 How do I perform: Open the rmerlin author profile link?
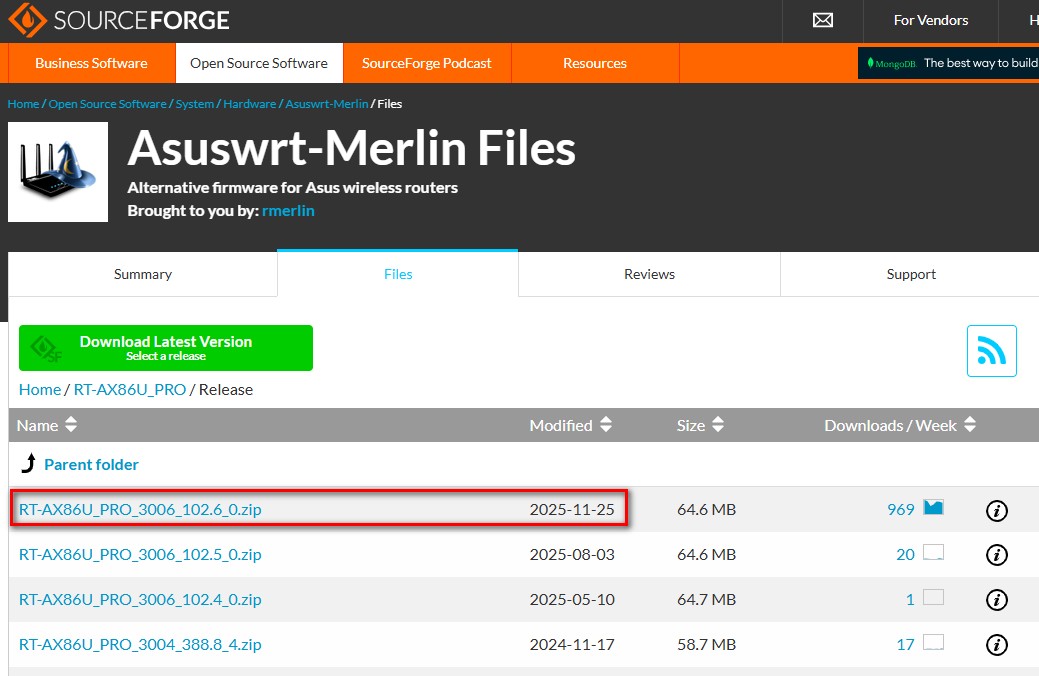pyautogui.click(x=288, y=211)
